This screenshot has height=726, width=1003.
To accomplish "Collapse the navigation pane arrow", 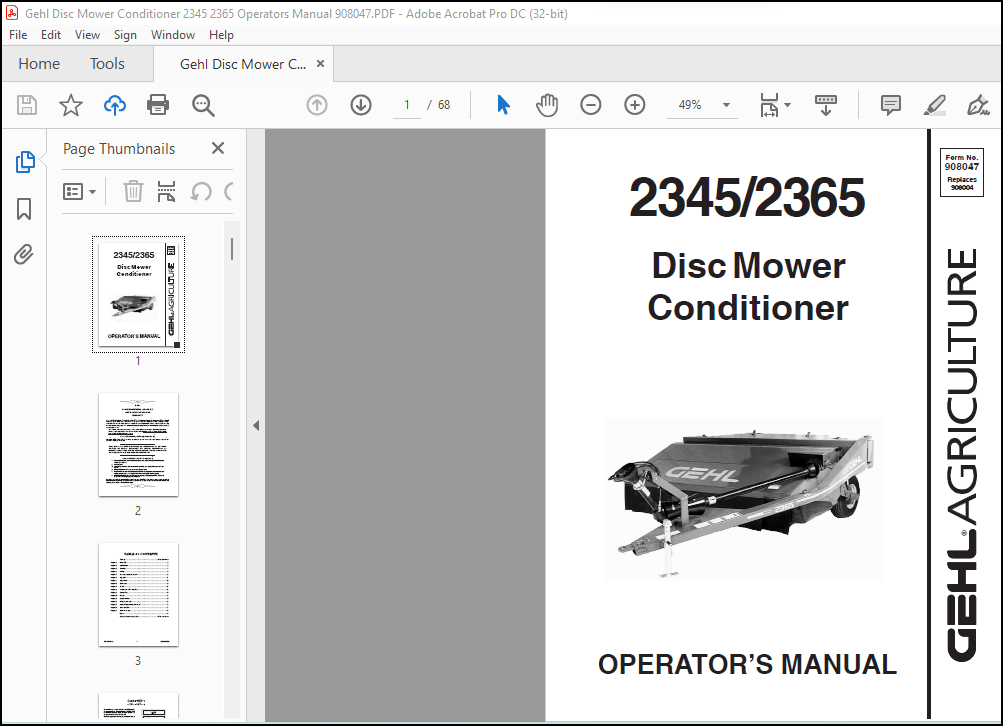I will (256, 425).
